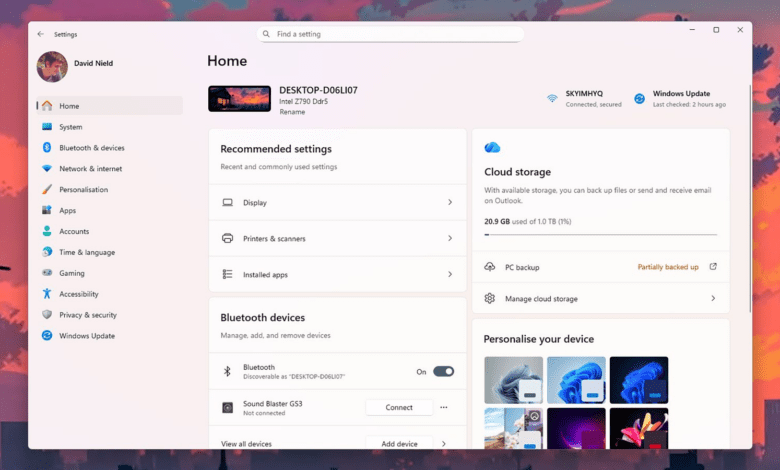Turn off the Bluetooth toggle
Image resolution: width=780 pixels, height=470 pixels.
click(x=443, y=371)
